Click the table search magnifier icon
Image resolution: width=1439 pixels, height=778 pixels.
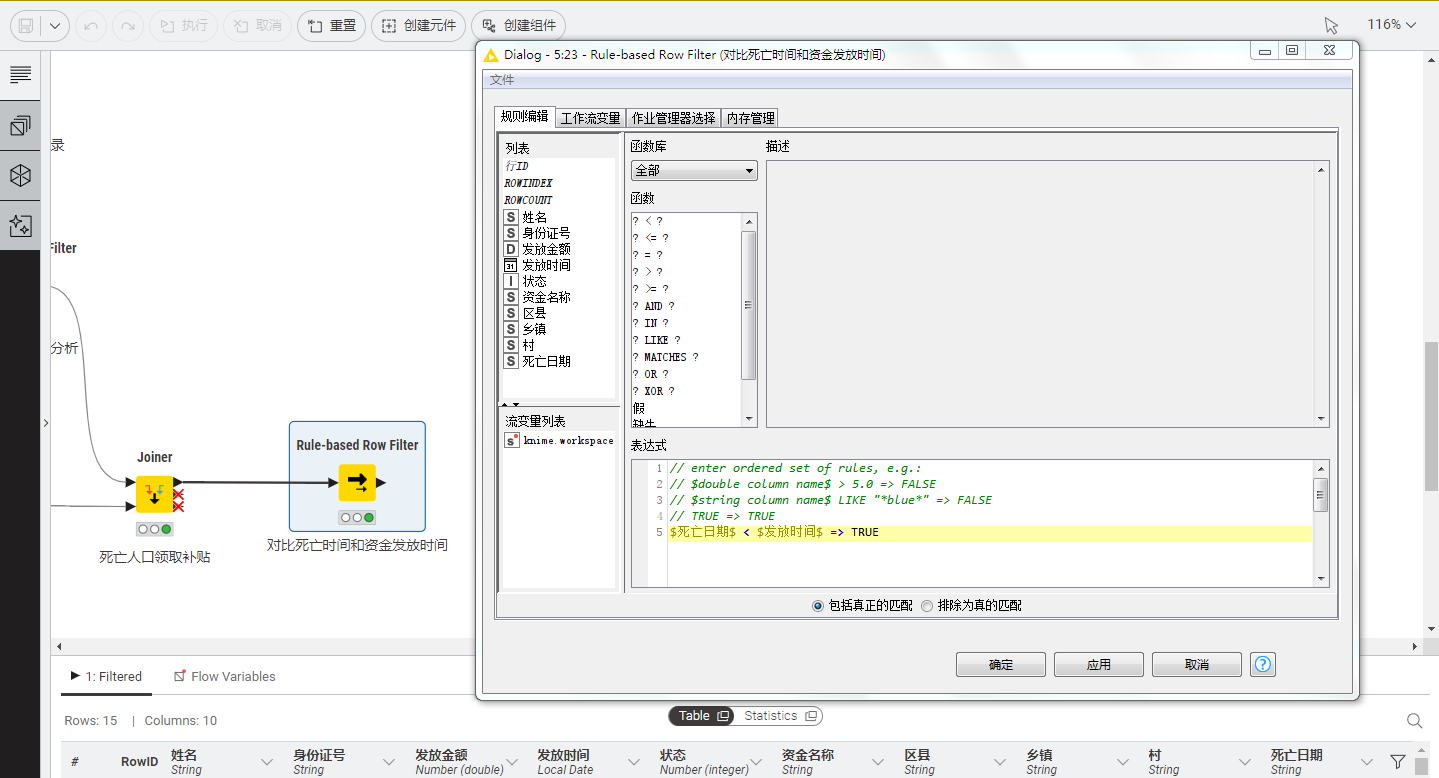pos(1414,721)
